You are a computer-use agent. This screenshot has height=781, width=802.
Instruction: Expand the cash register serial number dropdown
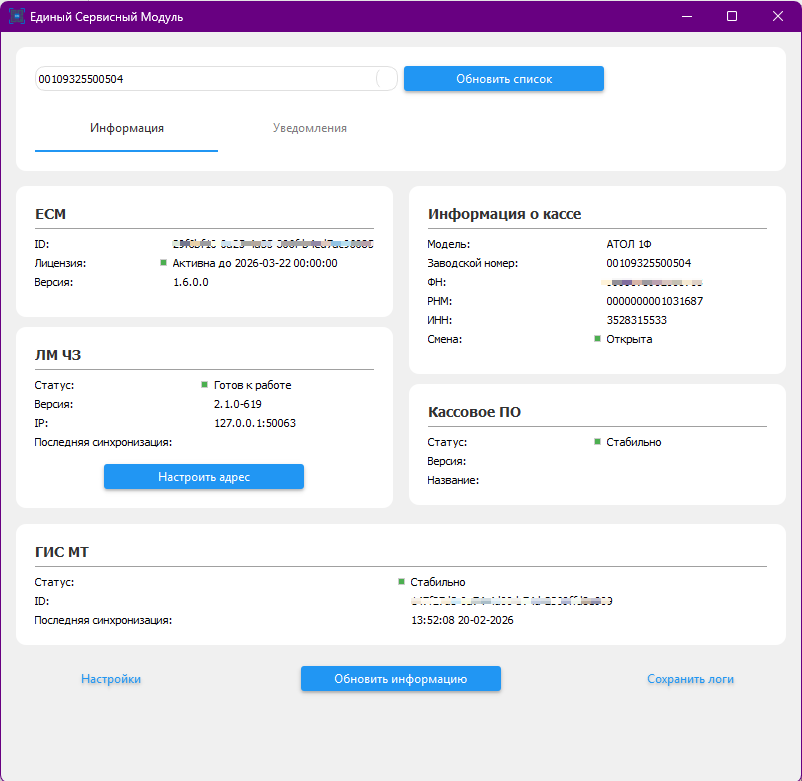tap(386, 79)
